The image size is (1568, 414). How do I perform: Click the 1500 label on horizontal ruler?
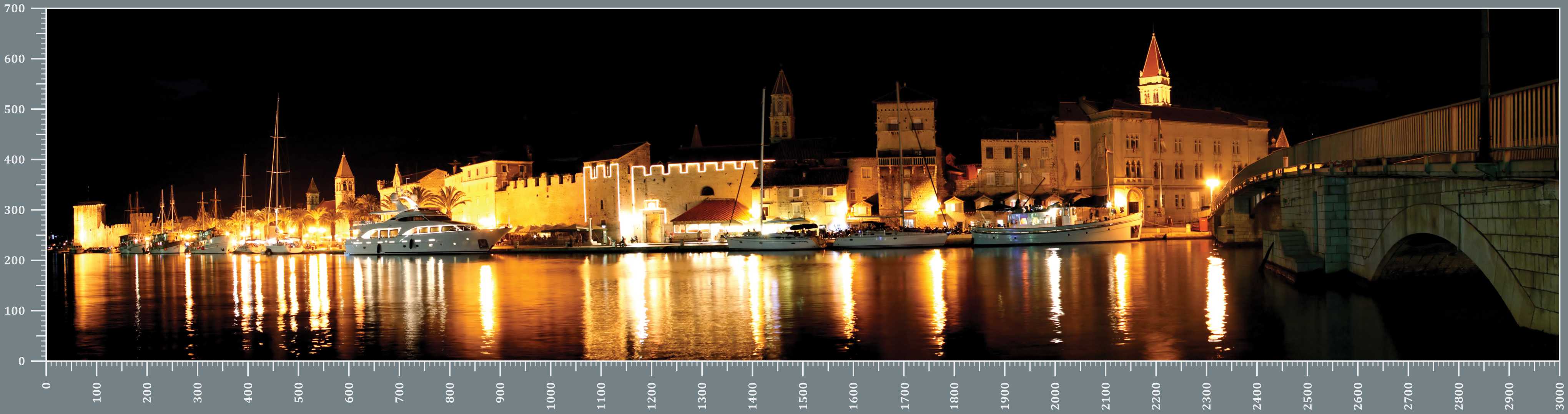coord(803,396)
